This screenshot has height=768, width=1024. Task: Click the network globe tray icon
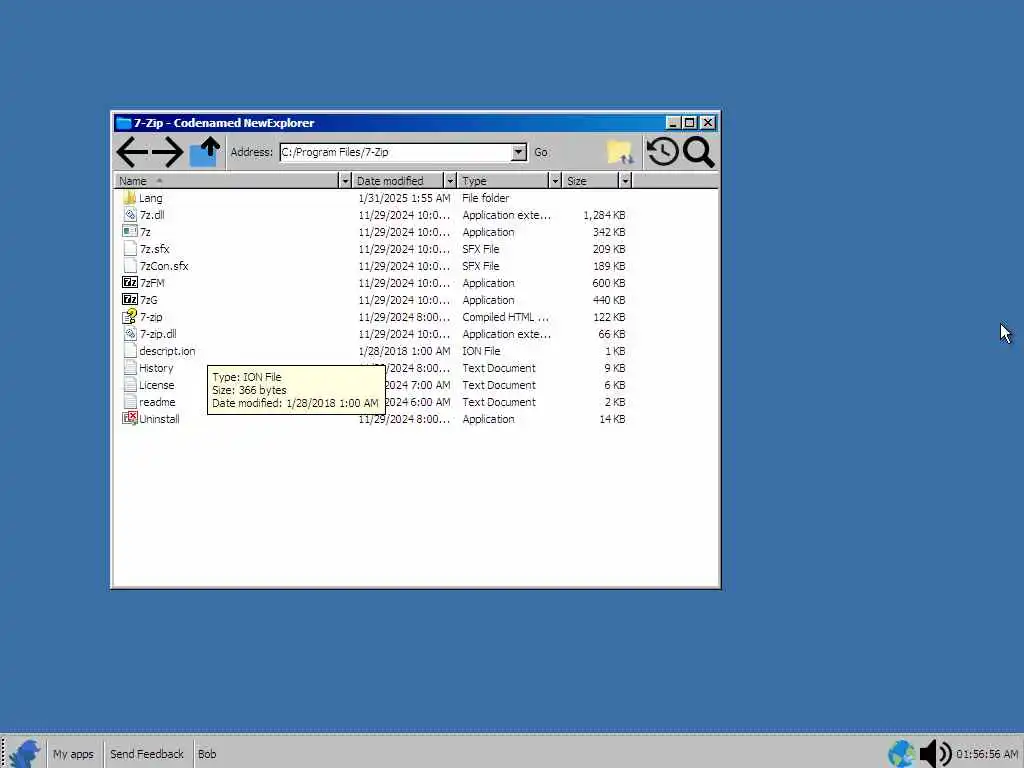point(901,754)
